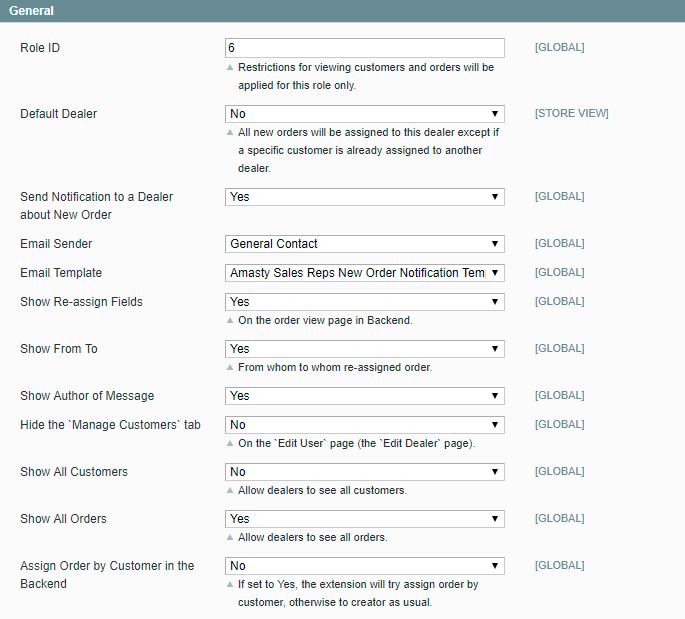Open Hide the Manage Customers tab dropdown
This screenshot has height=619, width=685.
[x=364, y=425]
